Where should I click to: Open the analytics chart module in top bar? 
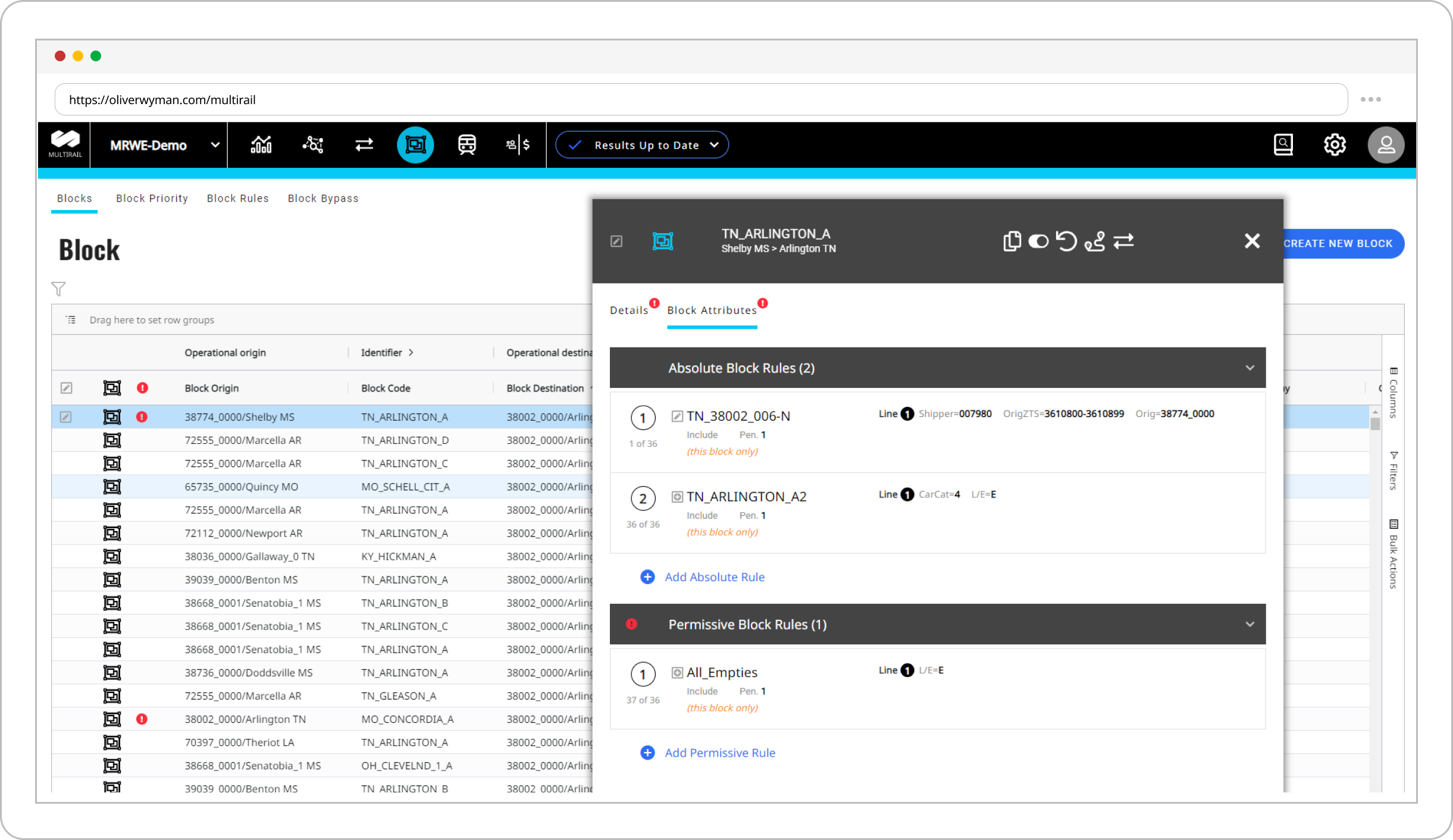click(x=261, y=145)
